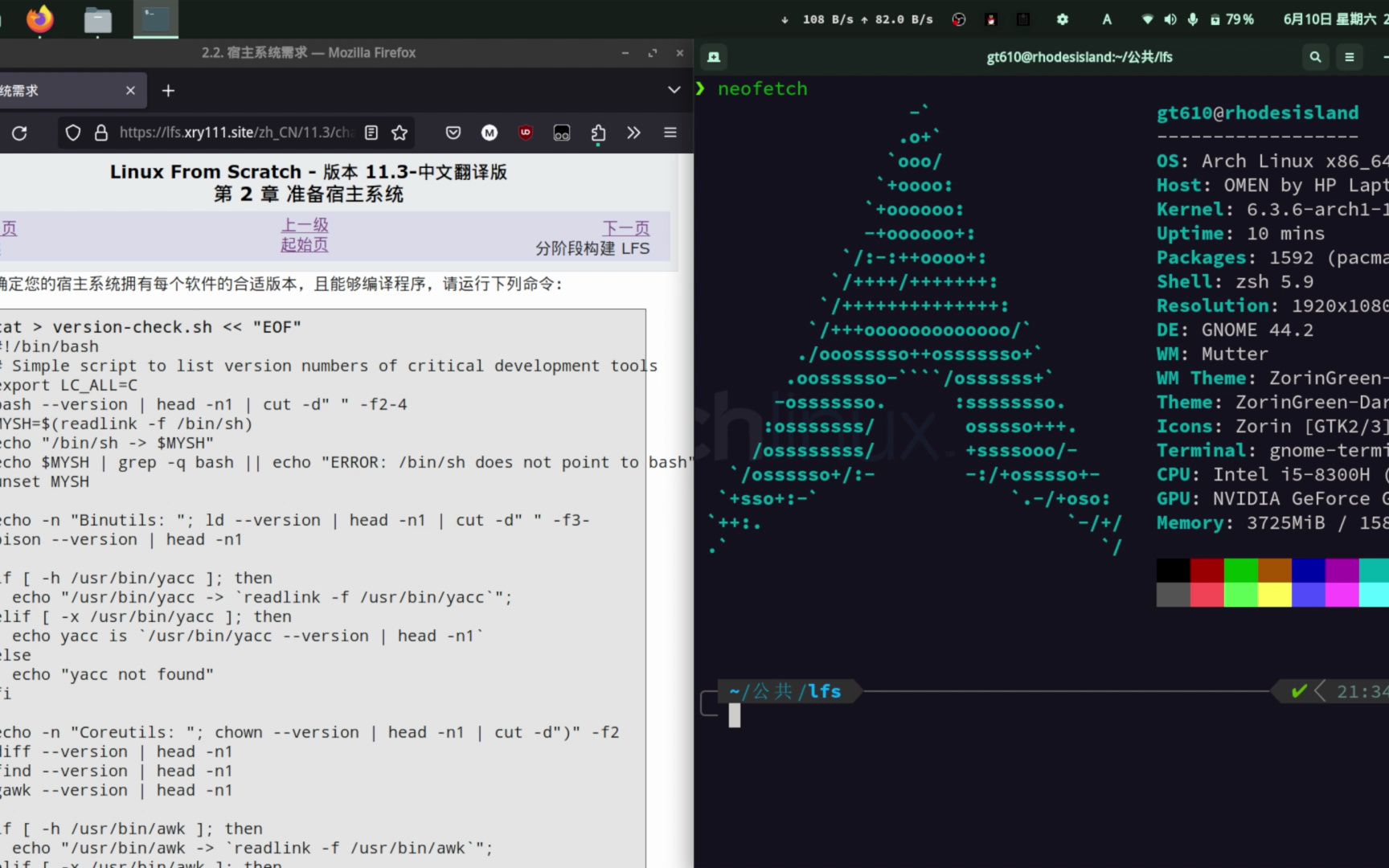Viewport: 1389px width, 868px height.
Task: Click the 'Uptime: 10 mins' line
Action: point(1240,233)
